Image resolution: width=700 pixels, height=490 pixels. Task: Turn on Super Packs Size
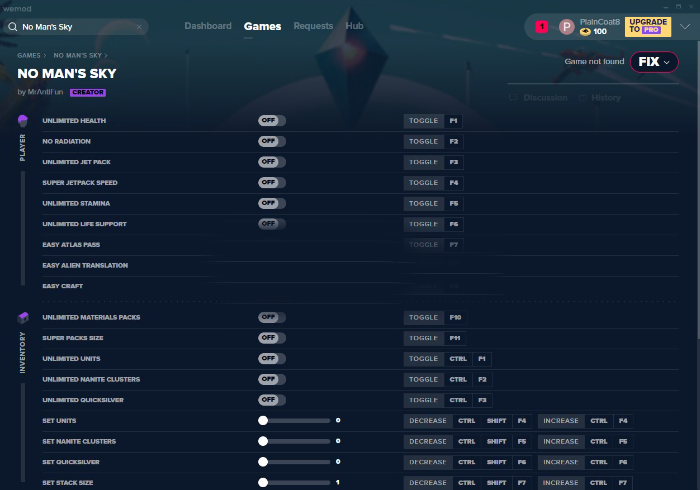(272, 338)
